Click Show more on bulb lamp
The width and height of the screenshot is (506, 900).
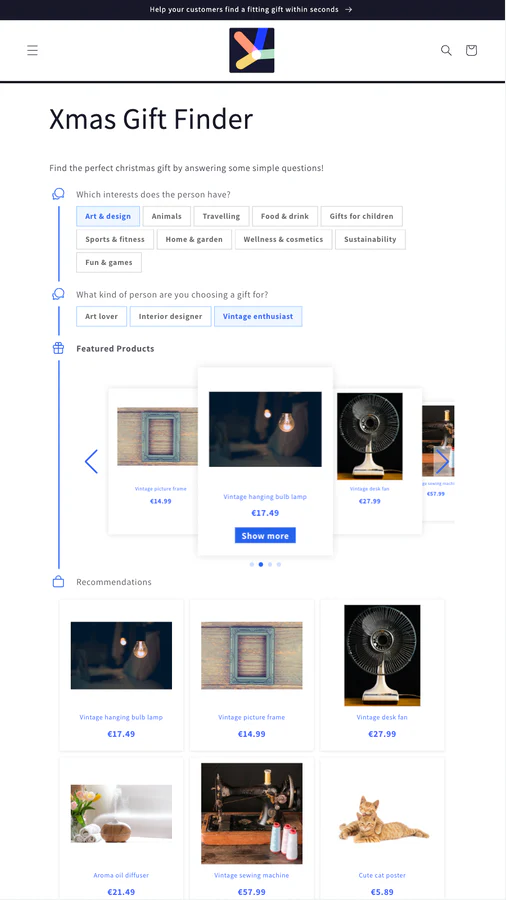[x=265, y=536]
